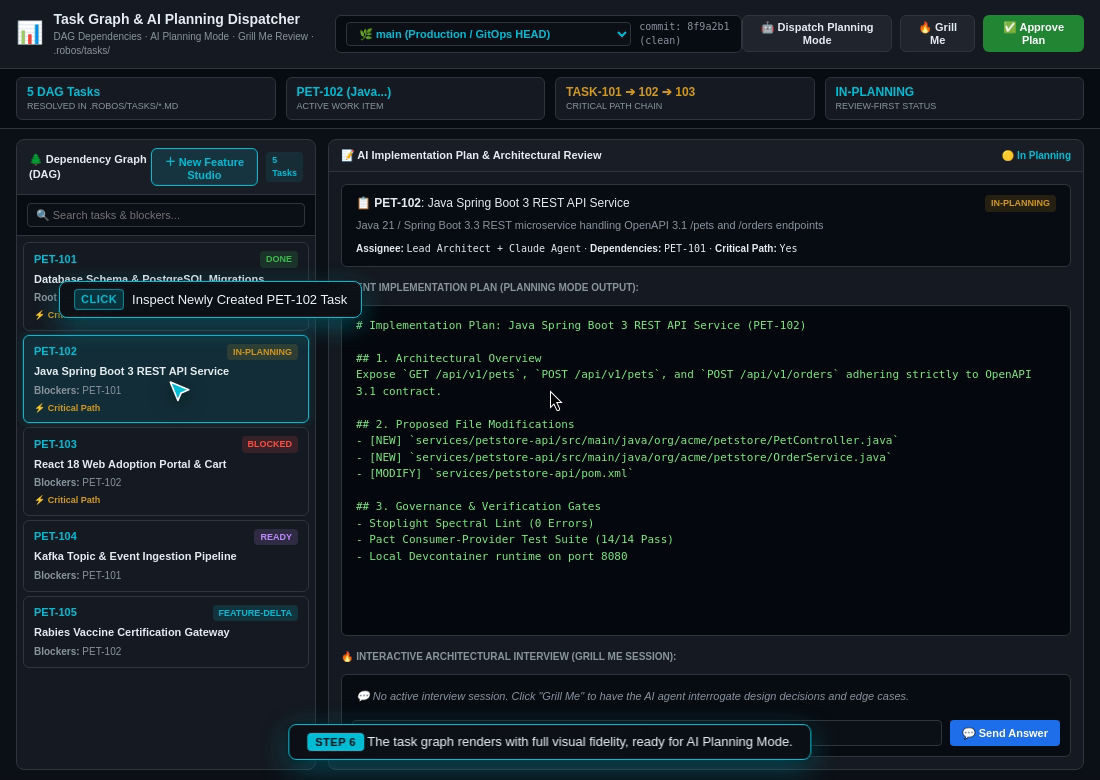The height and width of the screenshot is (780, 1100).
Task: Click the Stoplight Spectral Lint gate line
Action: point(475,523)
